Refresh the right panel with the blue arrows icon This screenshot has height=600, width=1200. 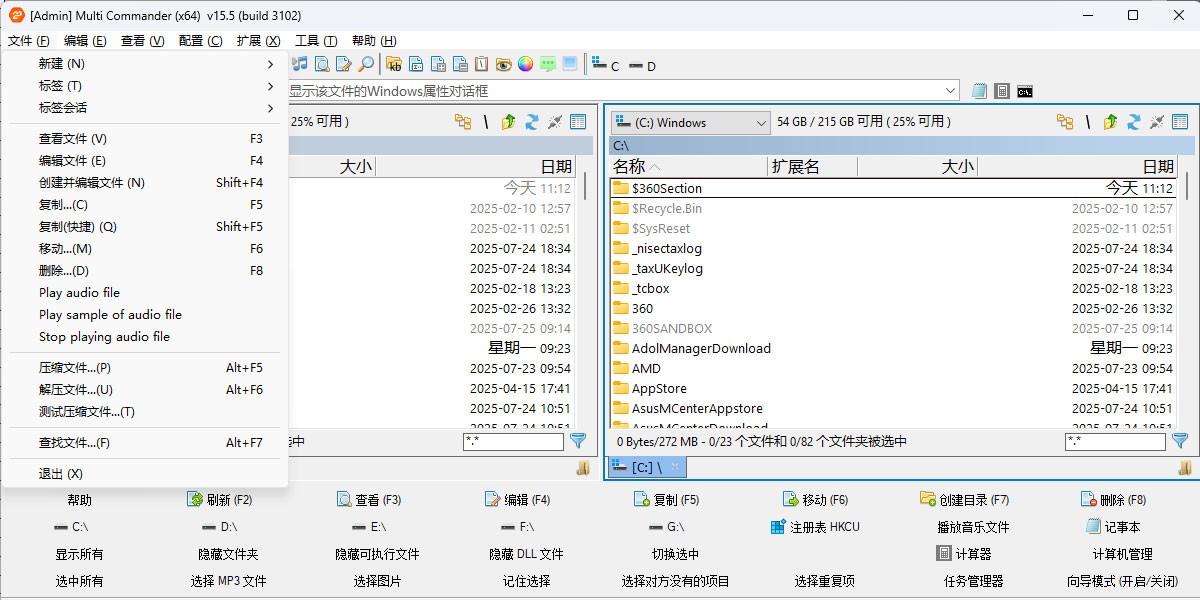point(1133,122)
